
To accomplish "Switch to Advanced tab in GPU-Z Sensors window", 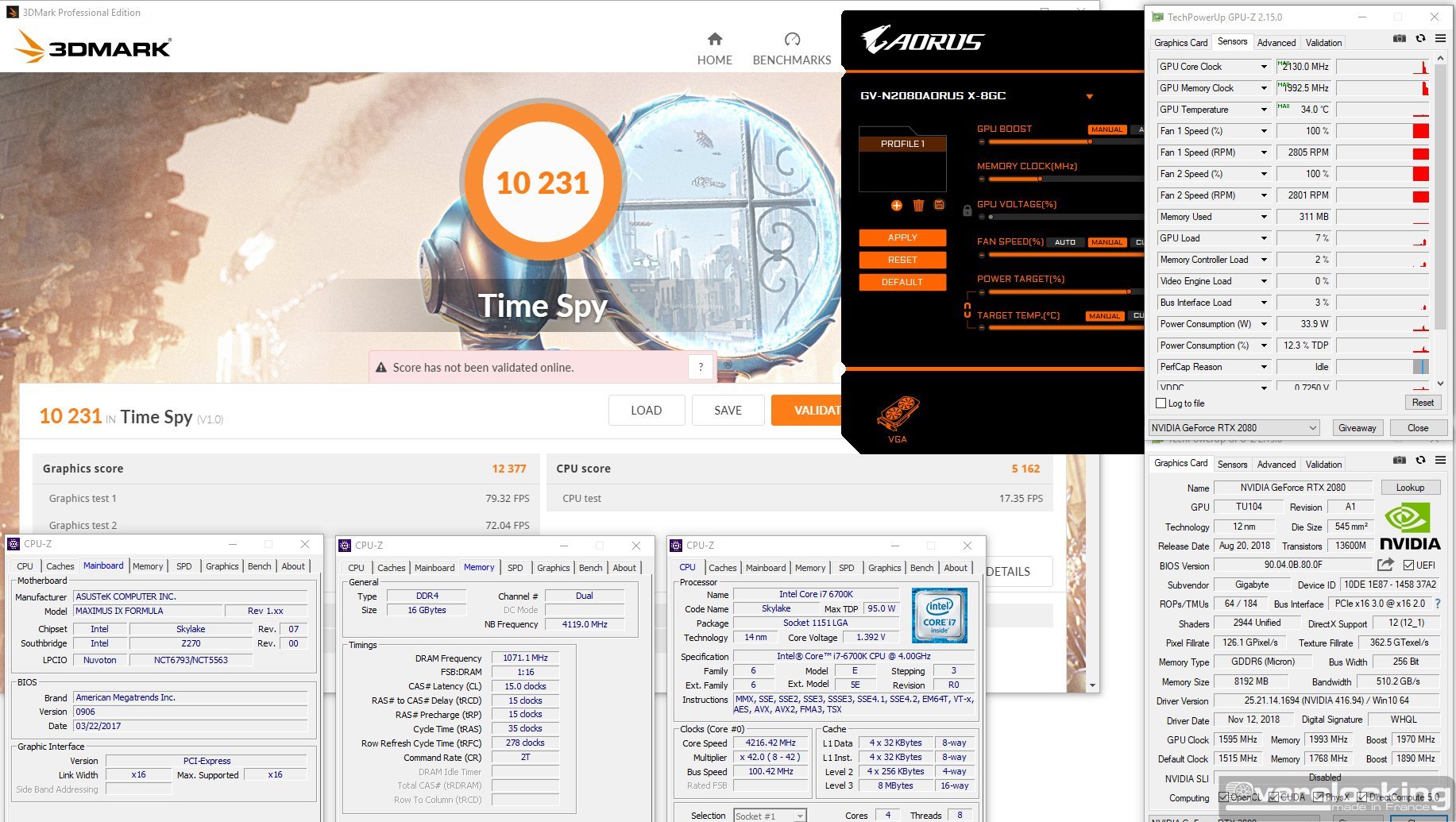I will pyautogui.click(x=1276, y=43).
